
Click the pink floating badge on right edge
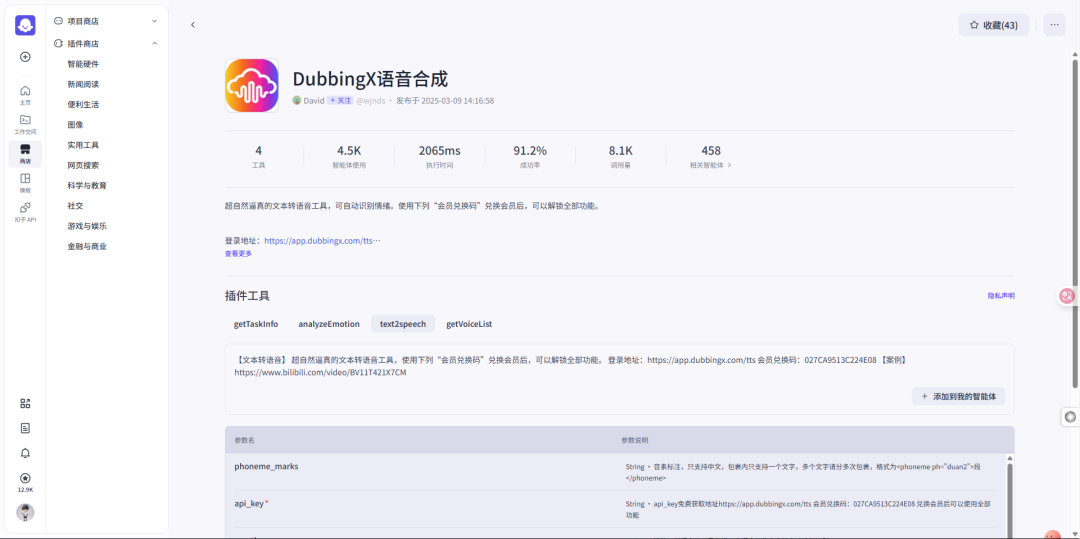click(x=1067, y=296)
